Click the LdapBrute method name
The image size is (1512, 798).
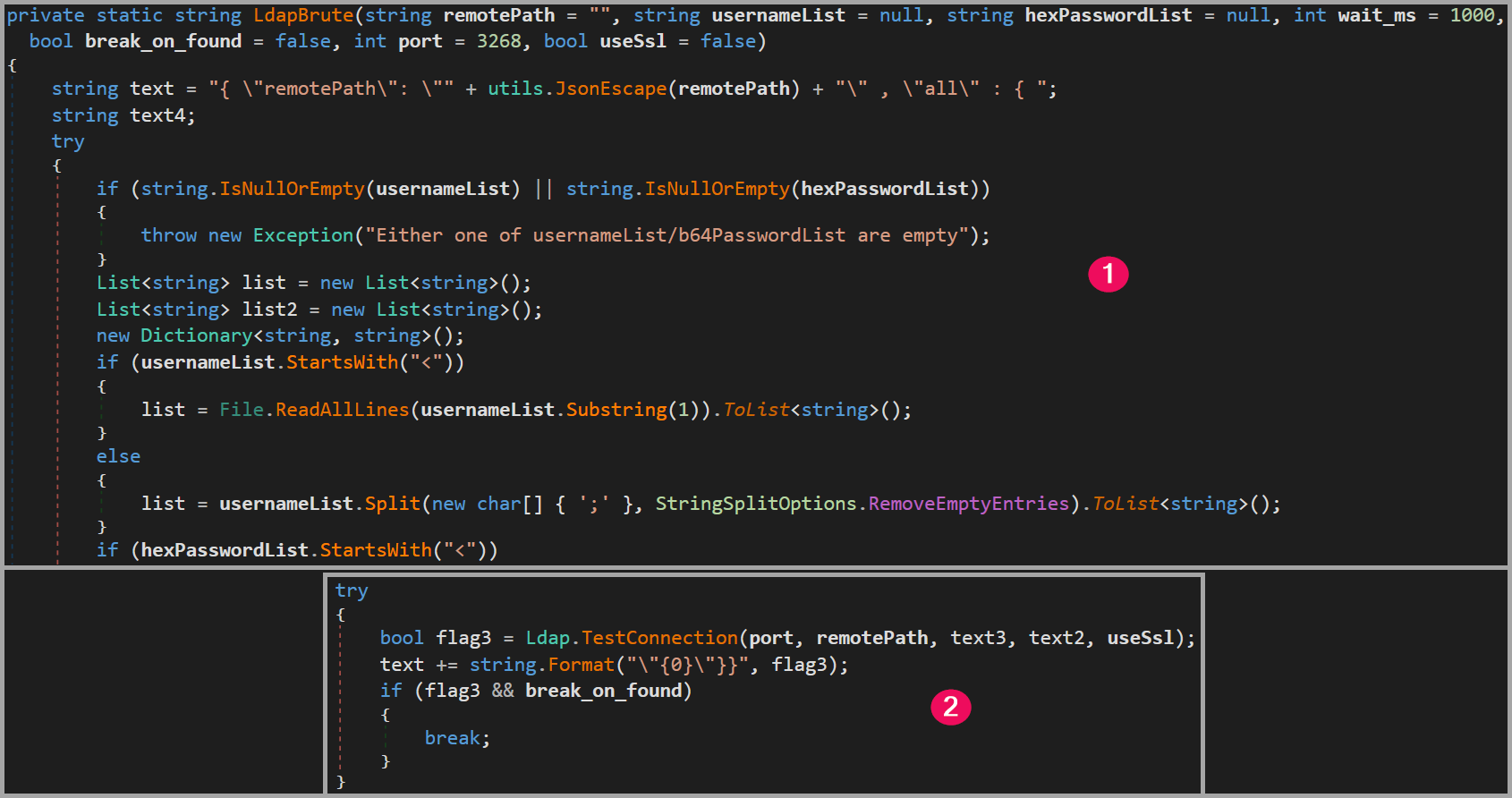click(303, 15)
